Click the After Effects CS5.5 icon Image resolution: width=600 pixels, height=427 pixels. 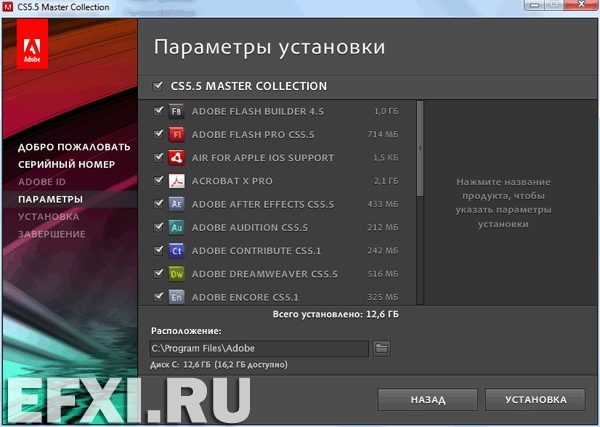[176, 204]
